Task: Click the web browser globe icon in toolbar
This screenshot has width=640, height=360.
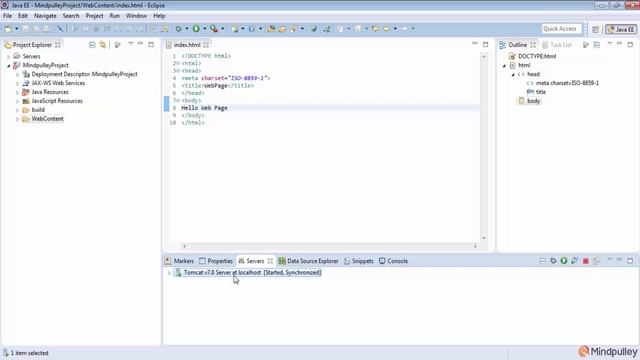Action: pos(313,29)
